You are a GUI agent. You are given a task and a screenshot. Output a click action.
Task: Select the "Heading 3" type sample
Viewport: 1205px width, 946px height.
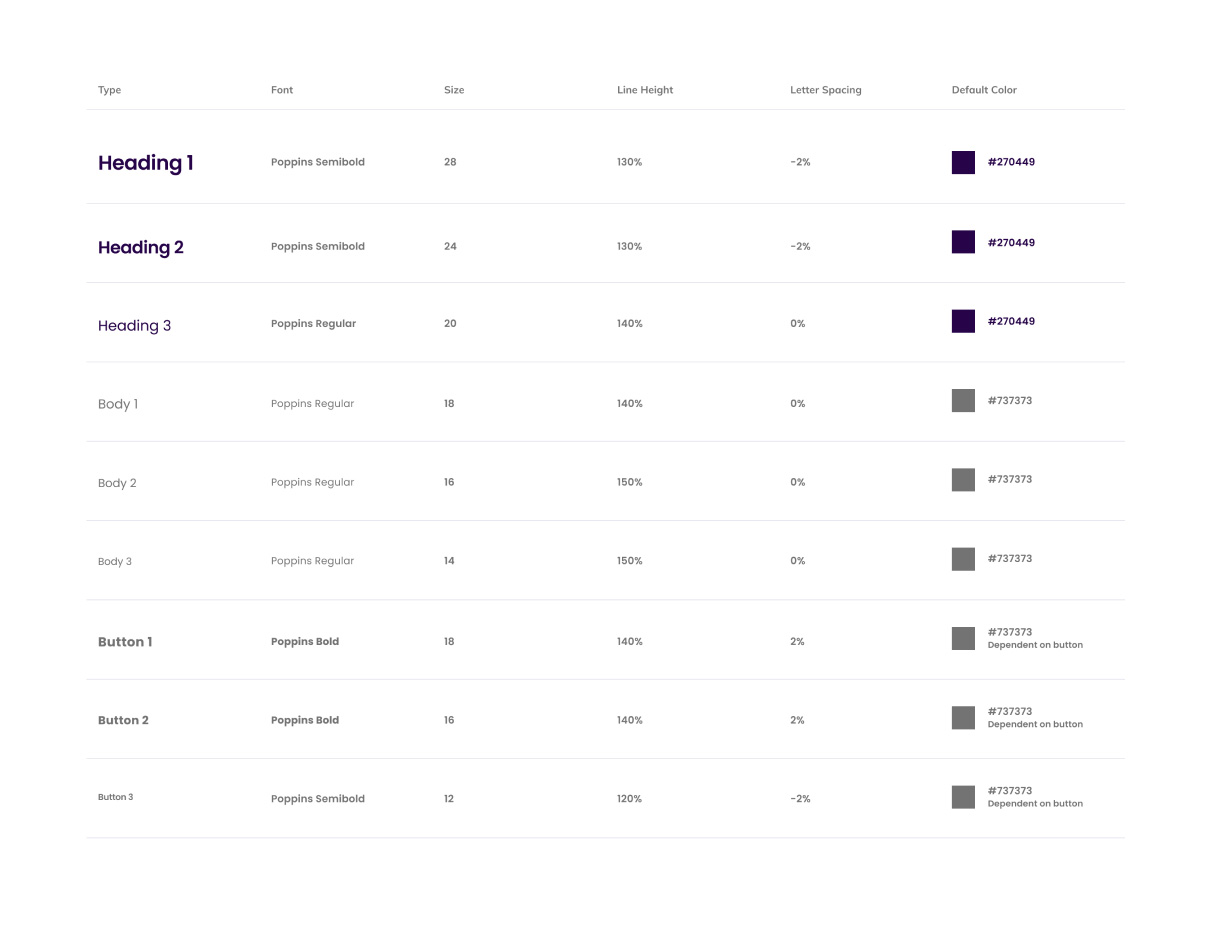click(x=135, y=325)
